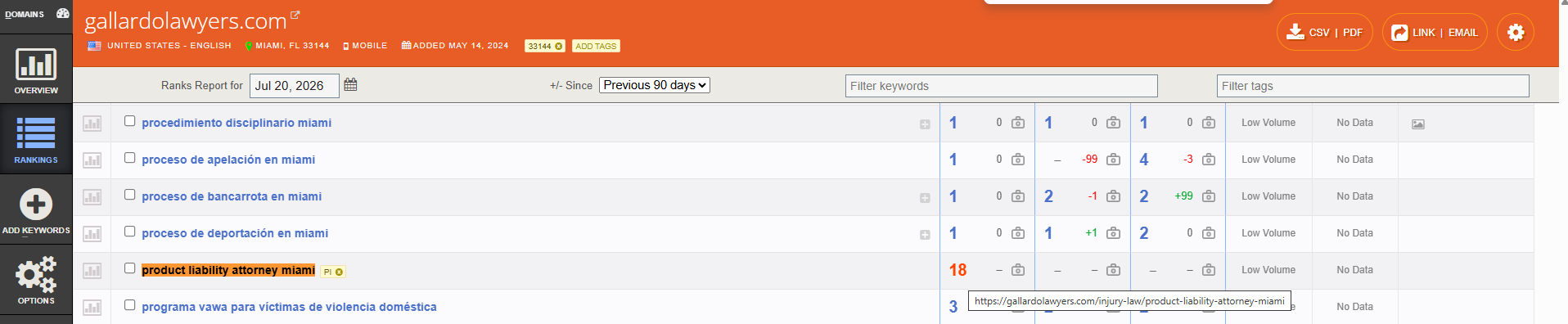Open chart for procedimiento disciplinario miami
Screen dimensions: 1568x324
[x=92, y=124]
